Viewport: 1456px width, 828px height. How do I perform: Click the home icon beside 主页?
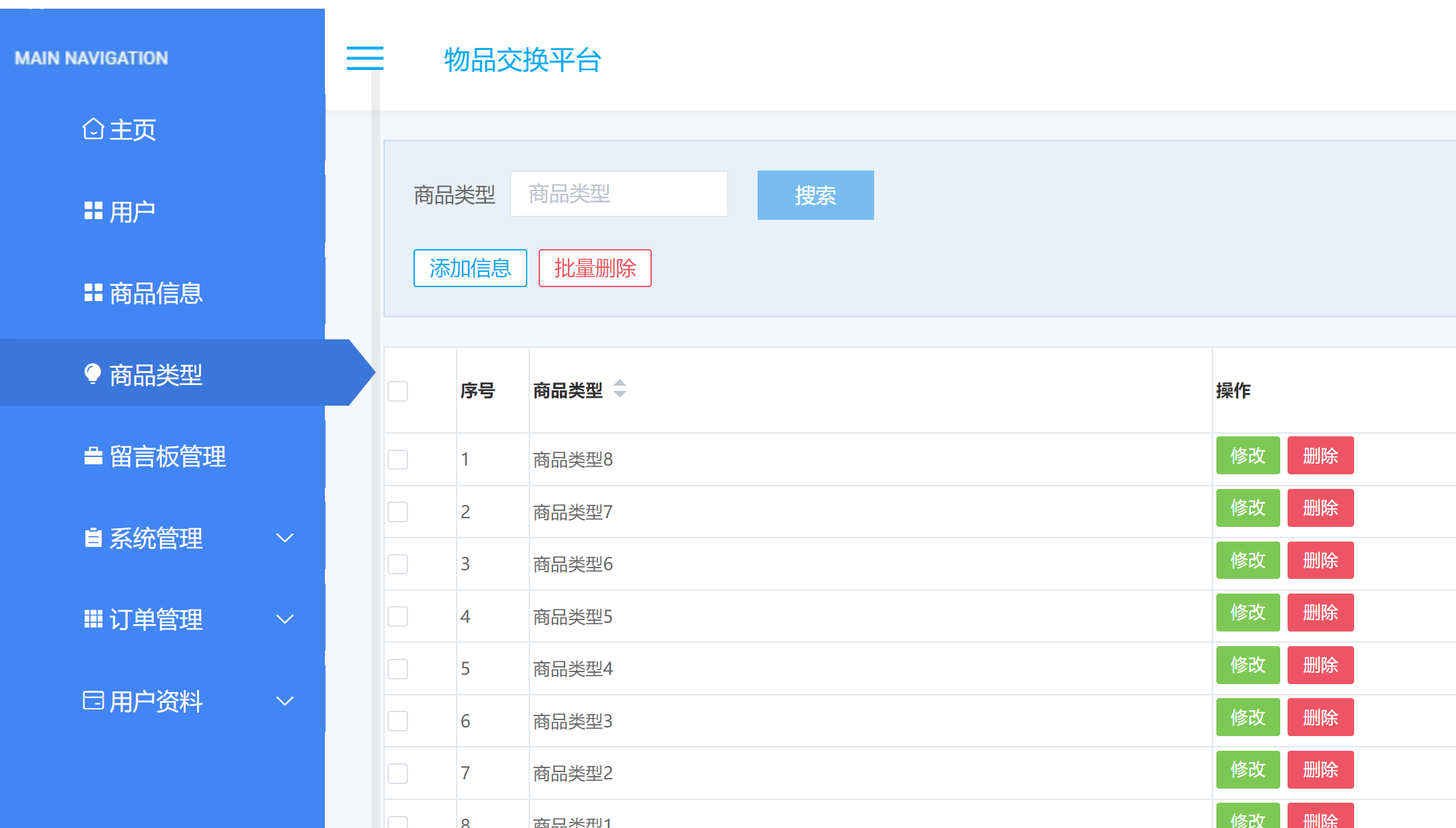(93, 129)
